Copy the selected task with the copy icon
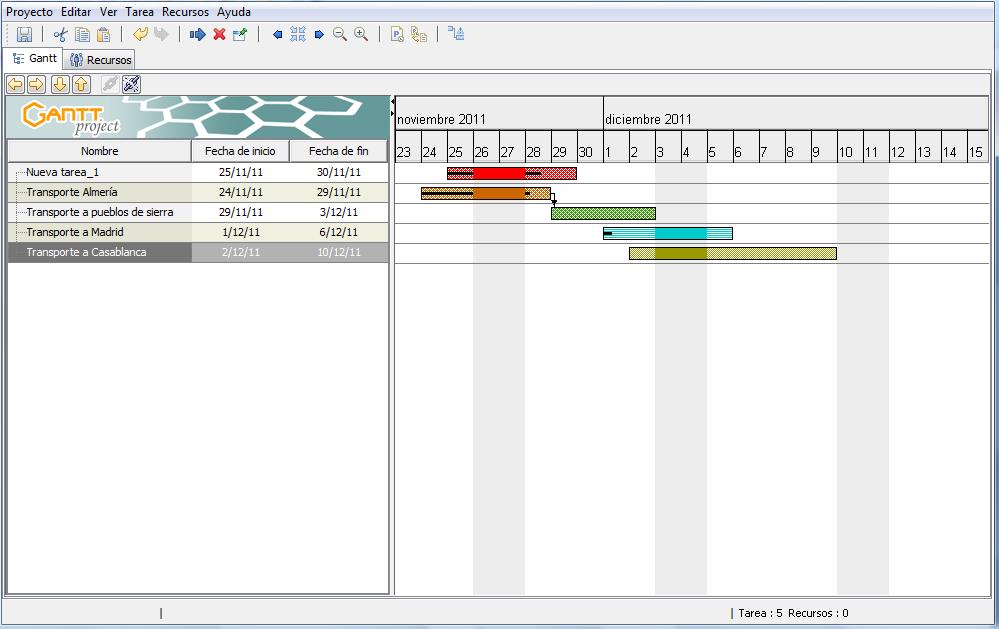This screenshot has width=999, height=629. click(x=82, y=34)
